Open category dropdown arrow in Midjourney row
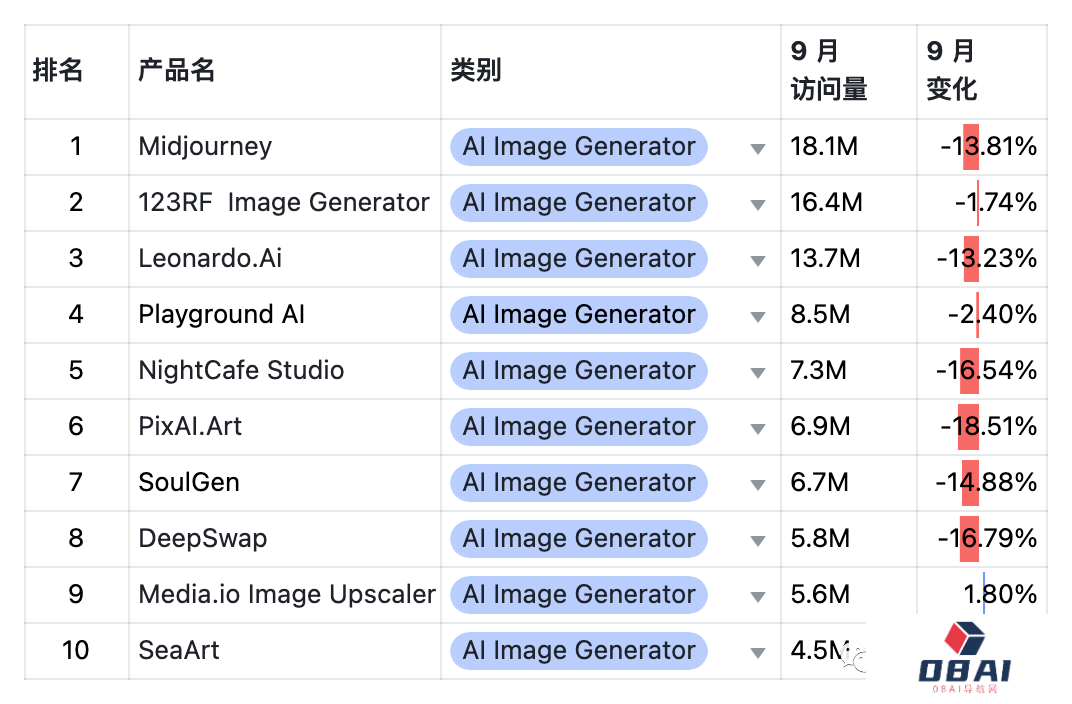Image resolution: width=1072 pixels, height=704 pixels. [x=757, y=148]
